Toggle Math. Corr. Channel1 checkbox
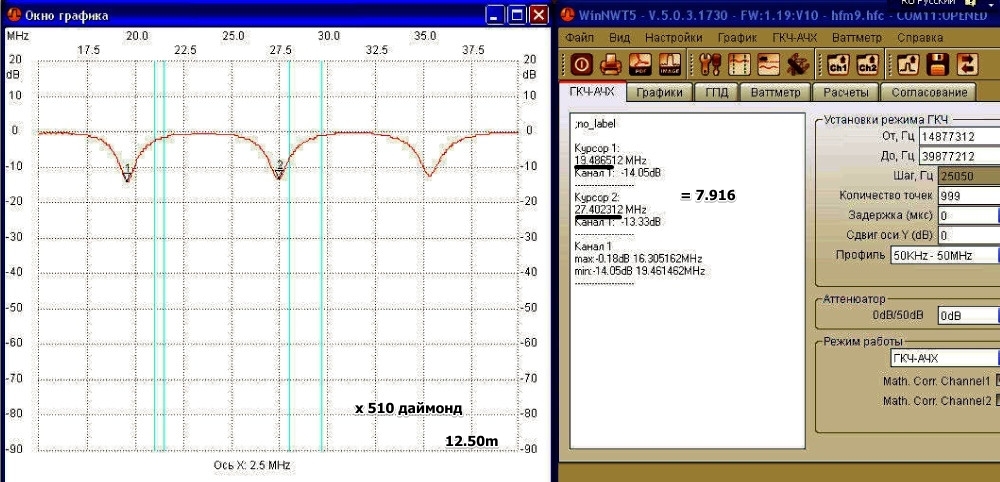This screenshot has width=1000, height=482. click(996, 381)
